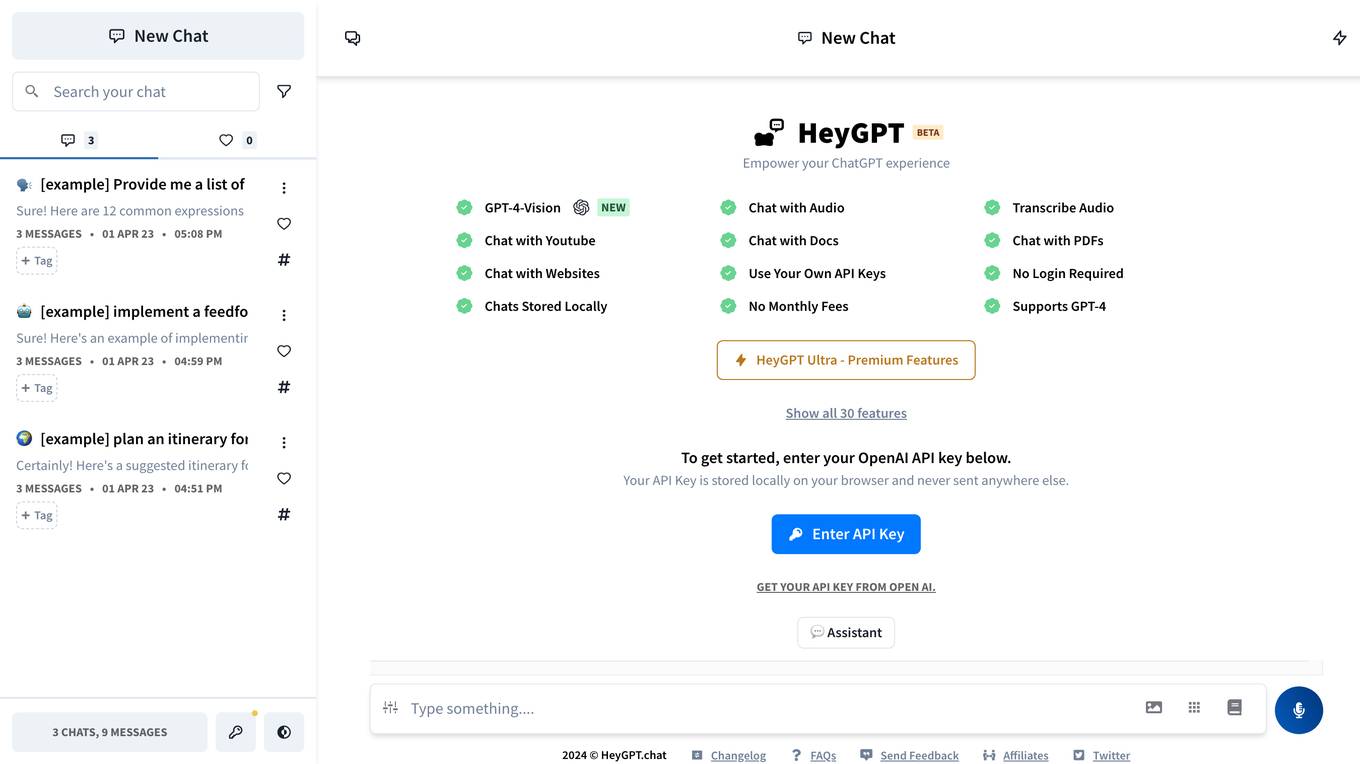Favorite the 'plan an itinerary' chat

(x=284, y=478)
